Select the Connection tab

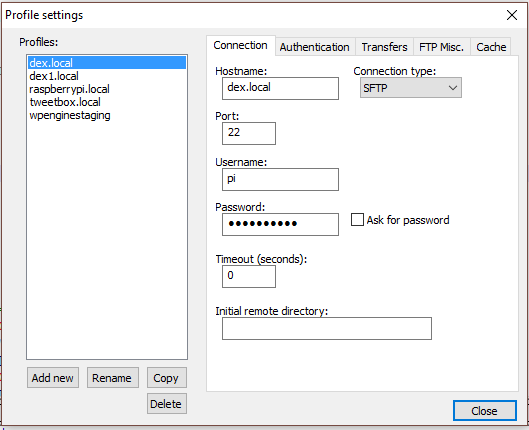coord(241,45)
